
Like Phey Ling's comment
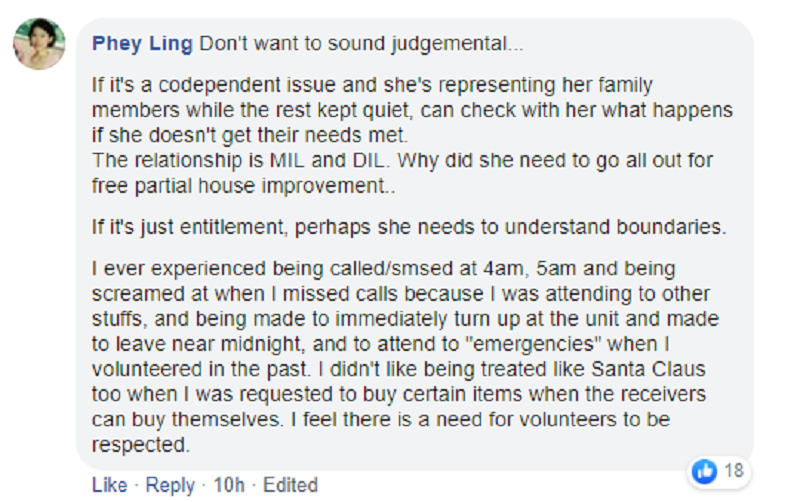pyautogui.click(x=109, y=485)
